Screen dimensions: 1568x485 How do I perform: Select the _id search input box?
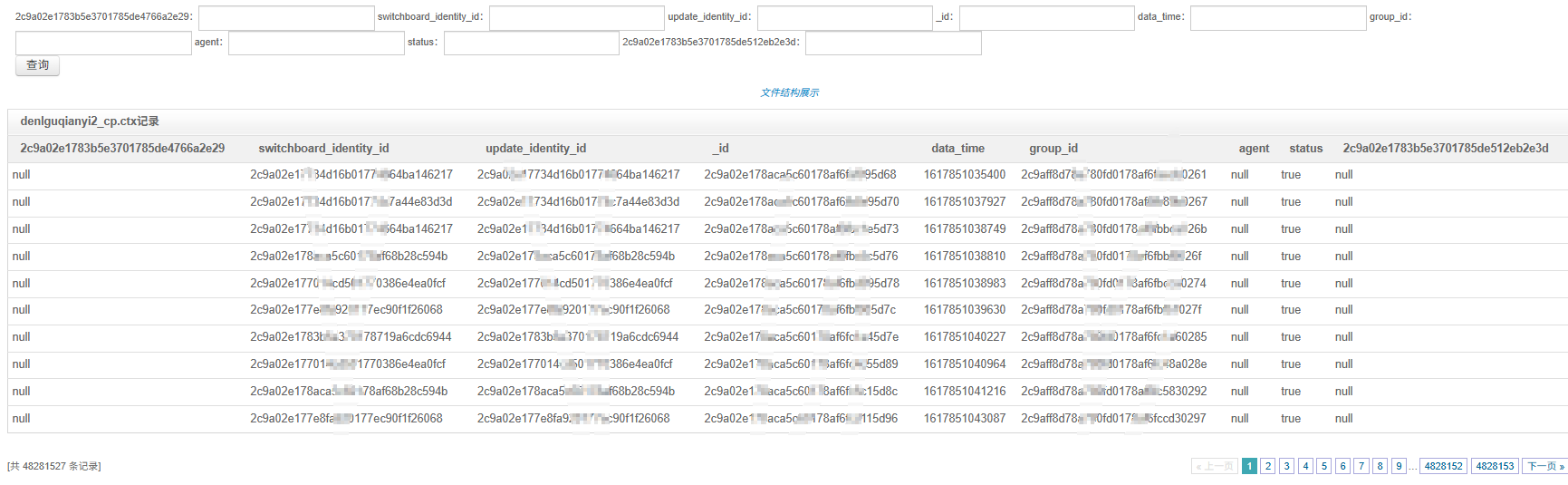point(1046,18)
